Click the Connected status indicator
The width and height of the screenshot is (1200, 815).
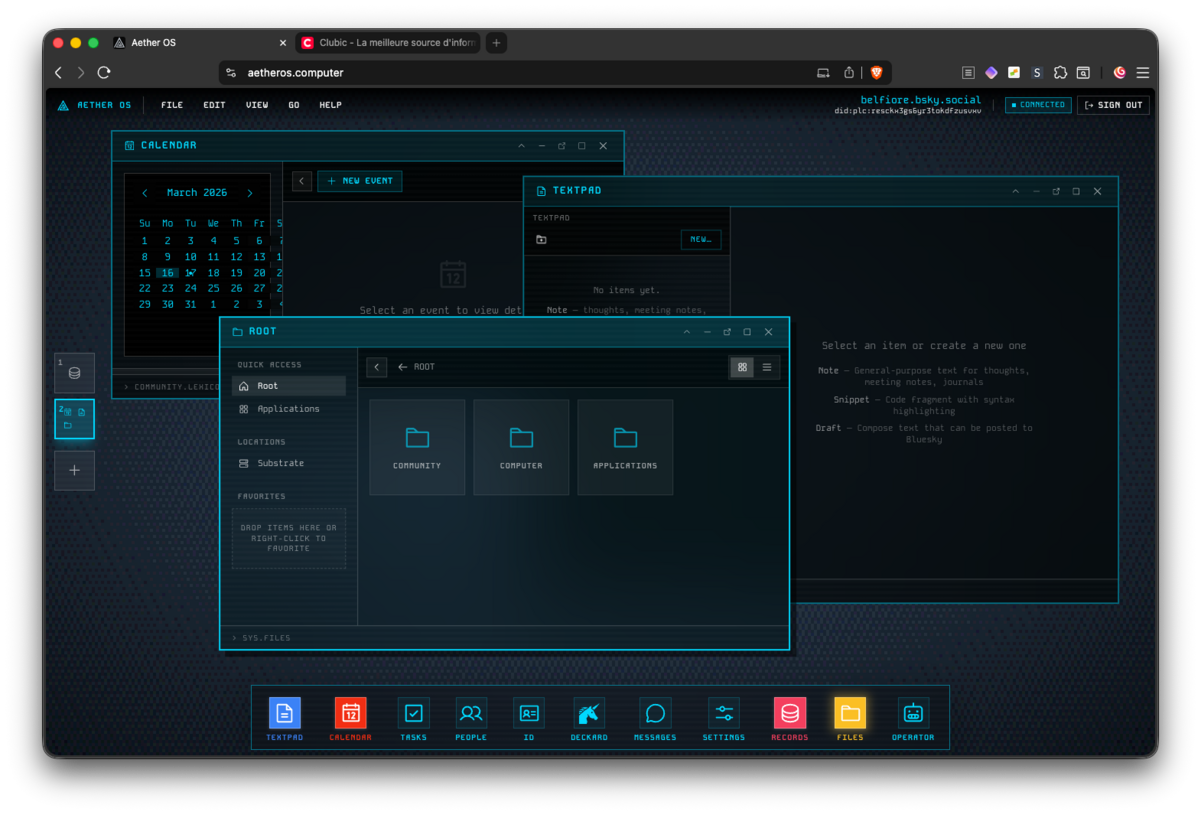coord(1038,105)
